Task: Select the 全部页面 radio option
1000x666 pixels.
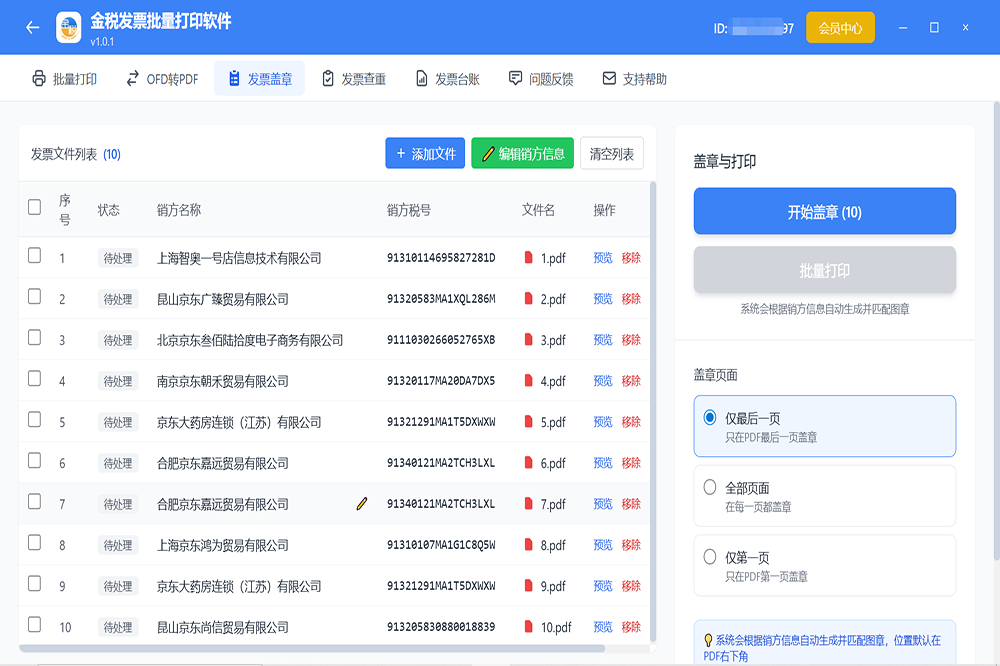Action: [x=710, y=488]
